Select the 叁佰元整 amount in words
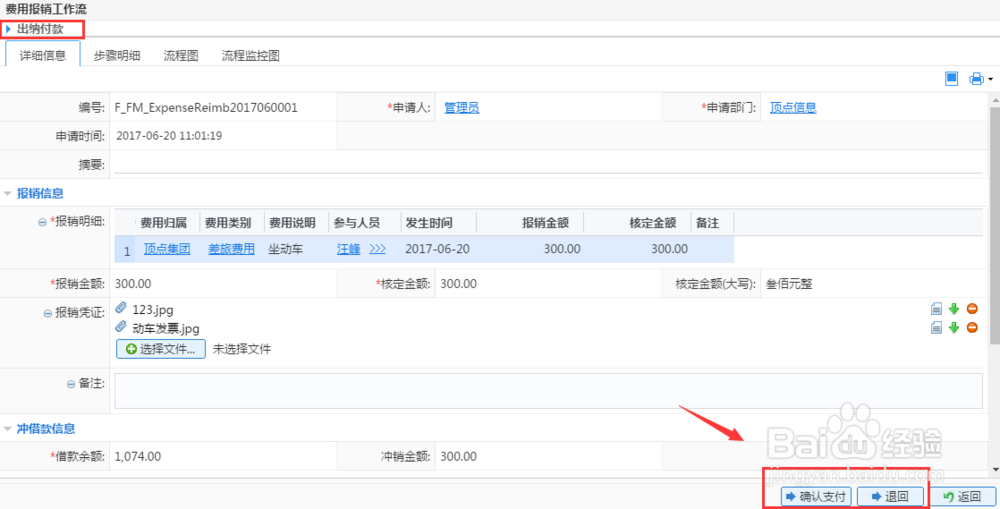1000x509 pixels. tap(790, 284)
